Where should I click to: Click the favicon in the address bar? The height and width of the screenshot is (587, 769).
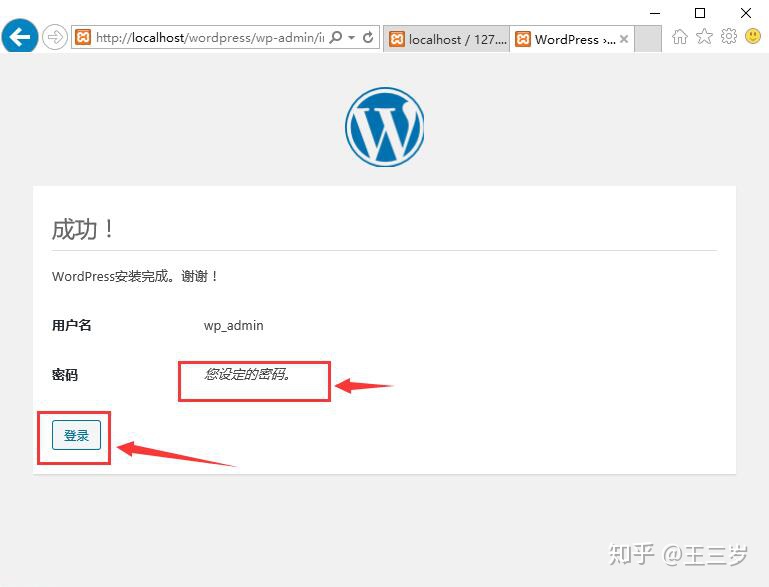click(83, 37)
